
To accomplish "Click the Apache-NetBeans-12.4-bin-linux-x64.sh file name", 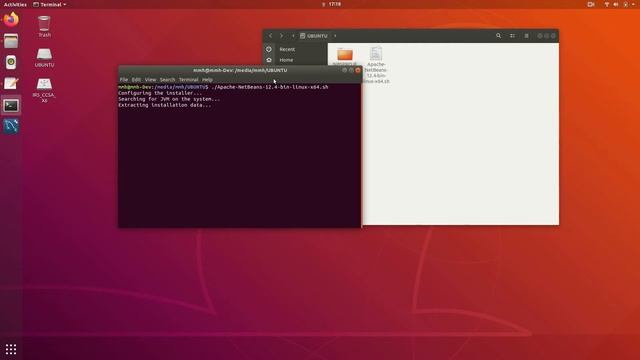I will coord(376,73).
